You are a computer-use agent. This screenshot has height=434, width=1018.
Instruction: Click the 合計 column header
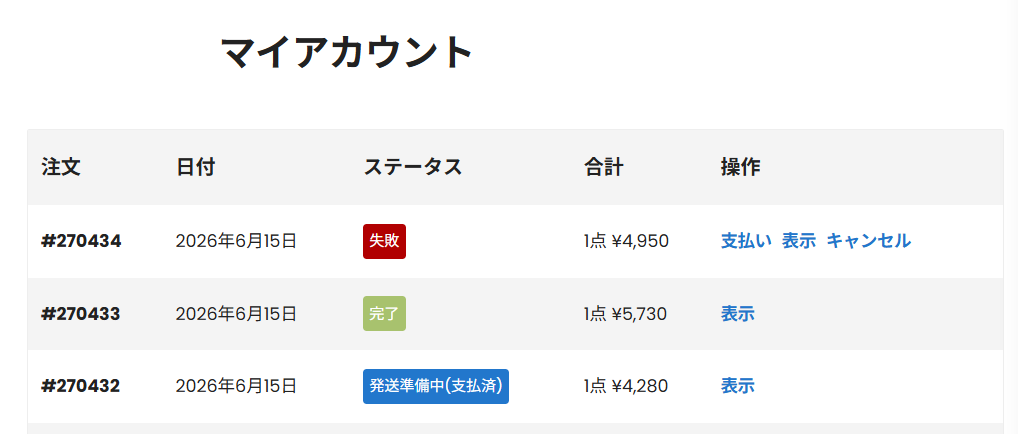point(604,167)
